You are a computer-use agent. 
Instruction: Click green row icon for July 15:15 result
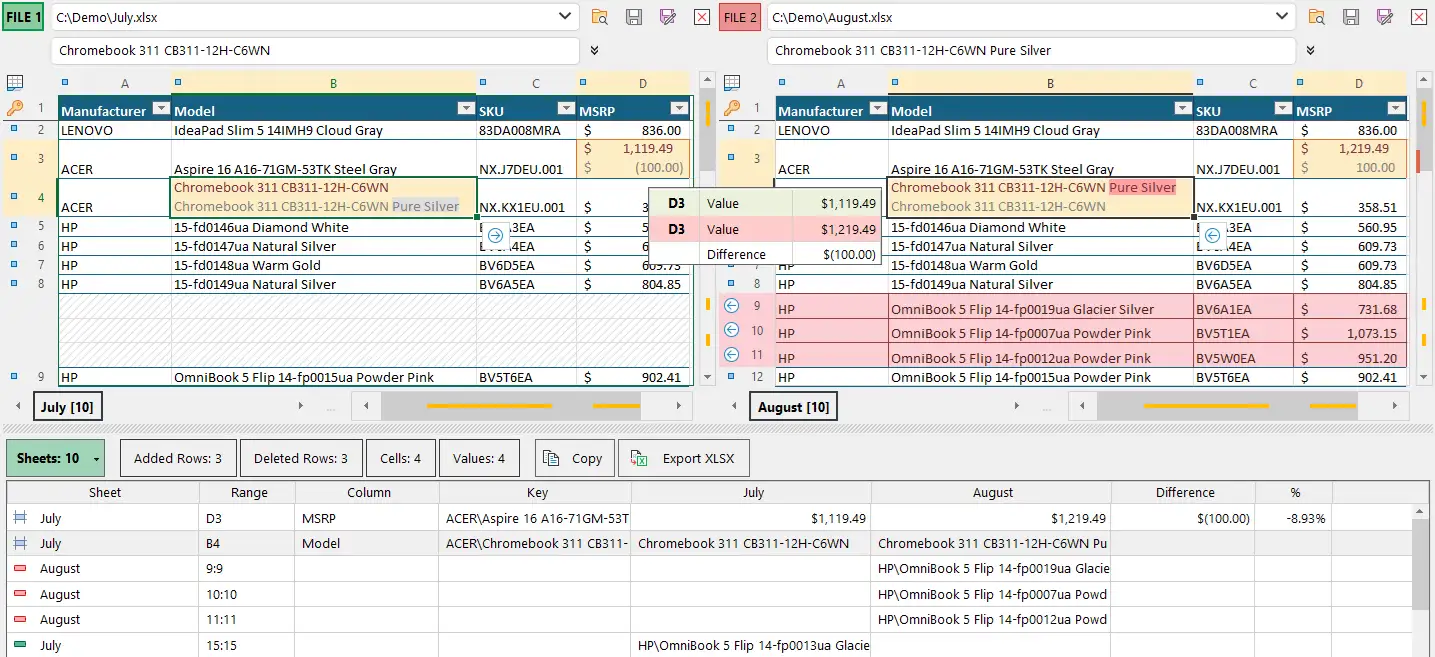(x=20, y=646)
